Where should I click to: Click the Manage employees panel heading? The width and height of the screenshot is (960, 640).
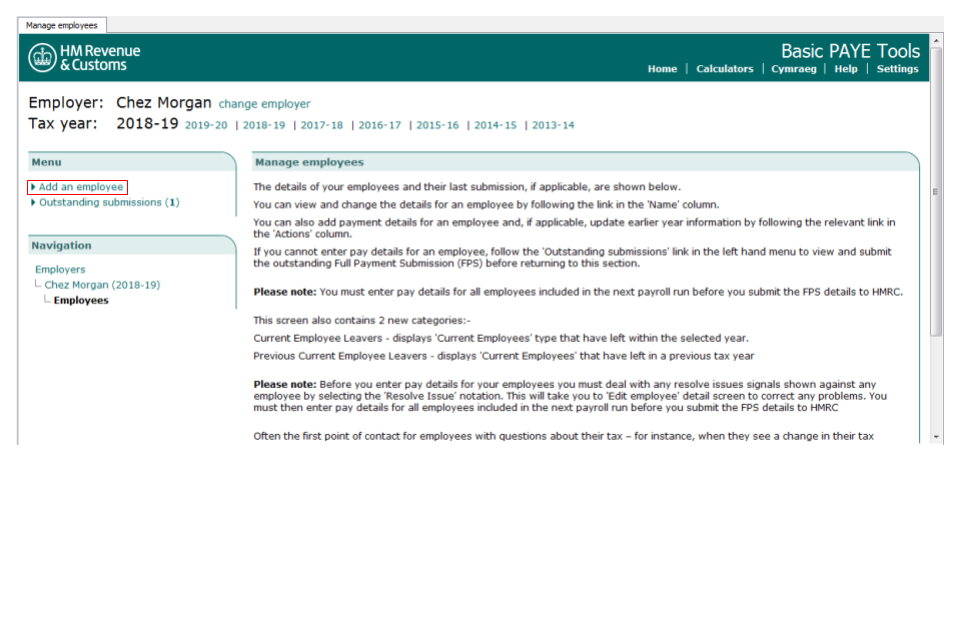point(309,162)
